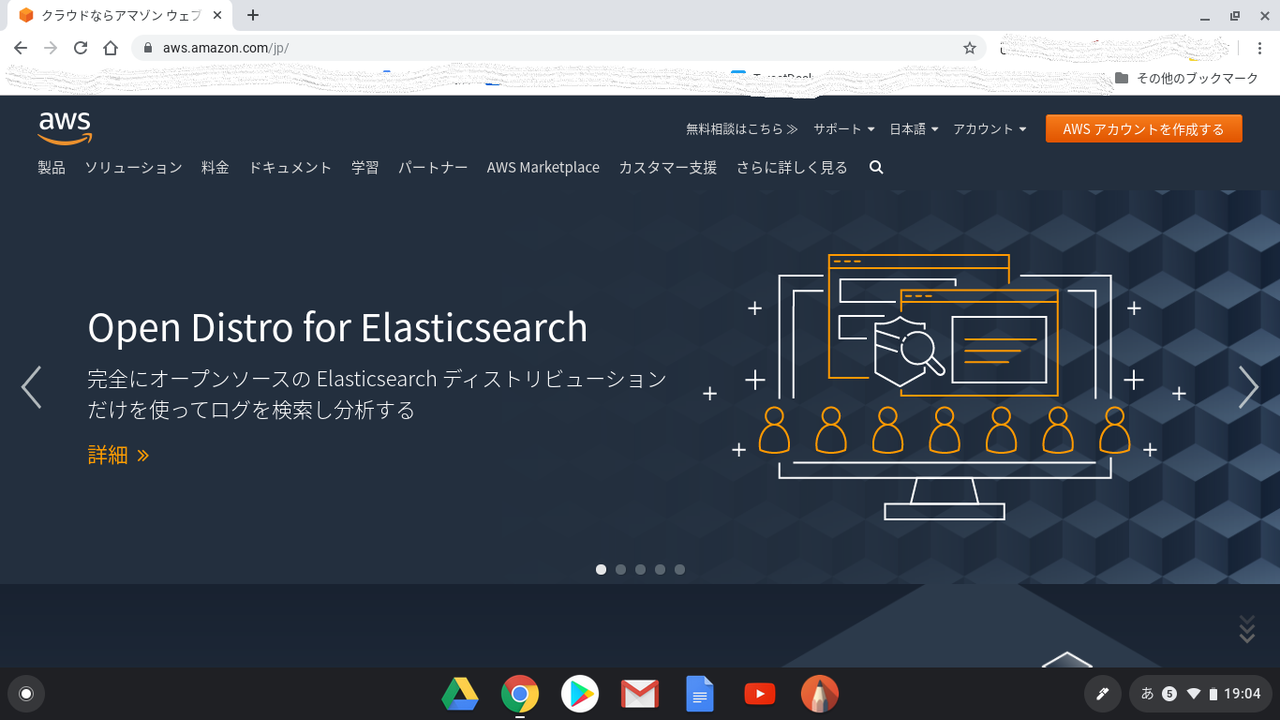Select the fourth carousel dot
This screenshot has width=1280, height=720.
660,569
